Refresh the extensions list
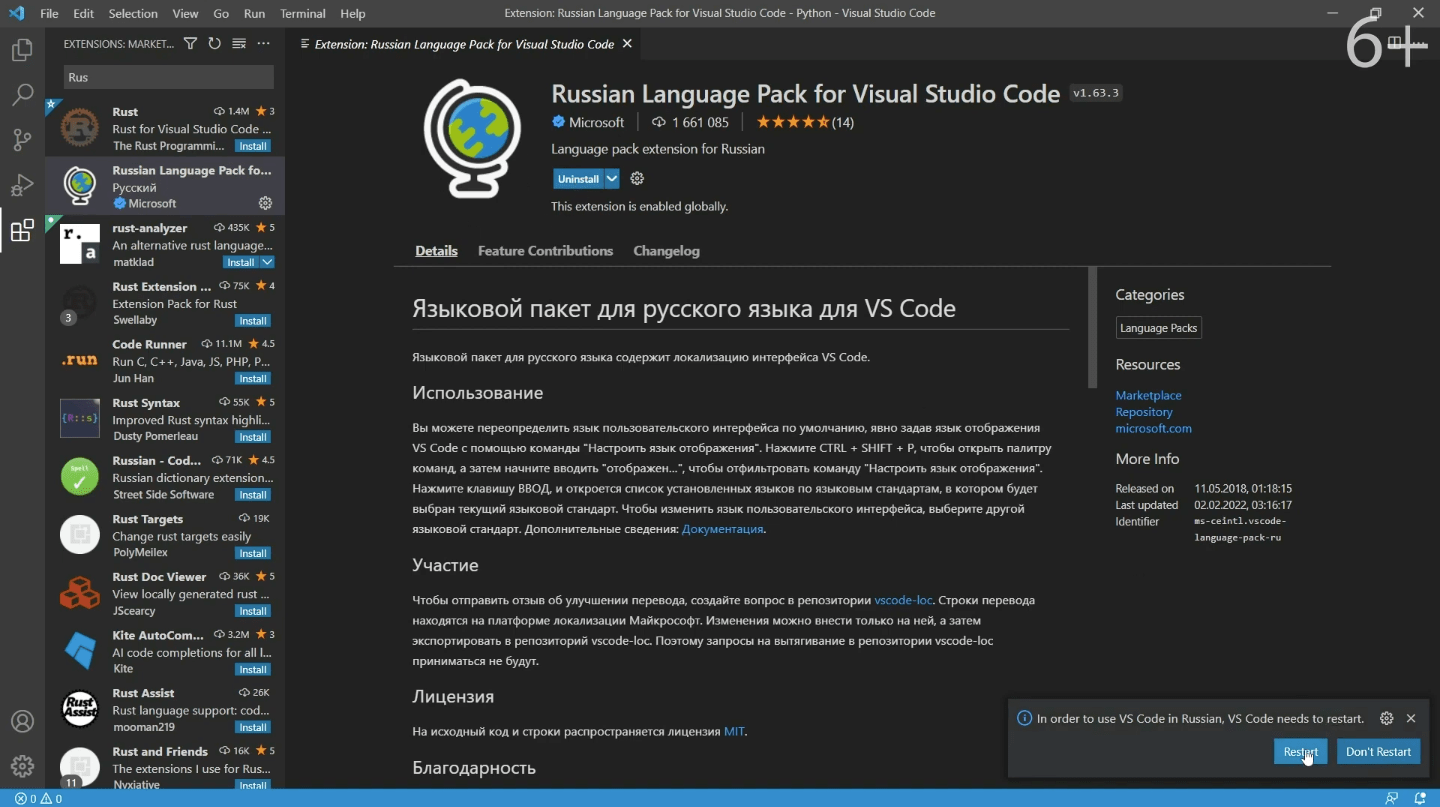1440x807 pixels. tap(214, 44)
